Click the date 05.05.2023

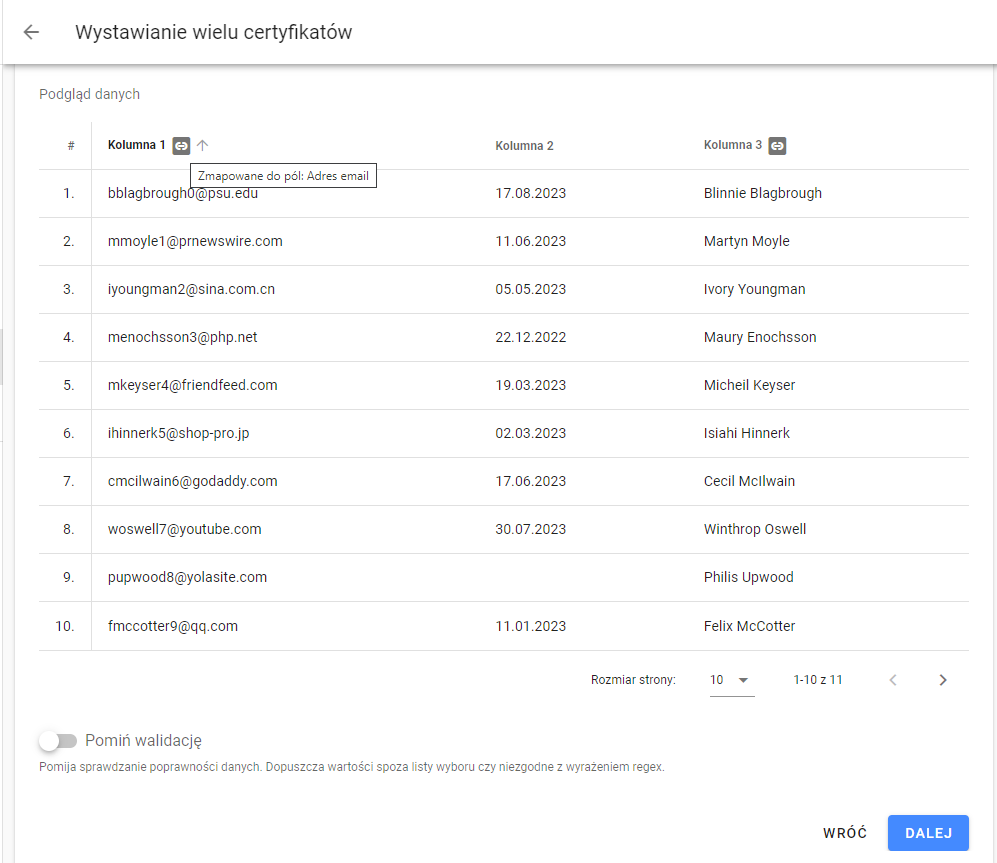[x=530, y=289]
